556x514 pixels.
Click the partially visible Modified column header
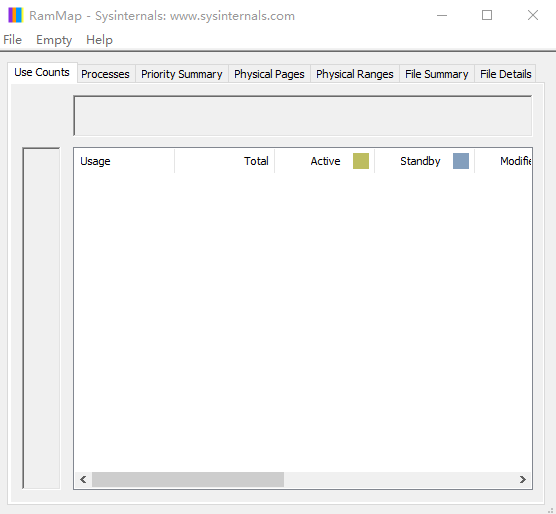503,161
